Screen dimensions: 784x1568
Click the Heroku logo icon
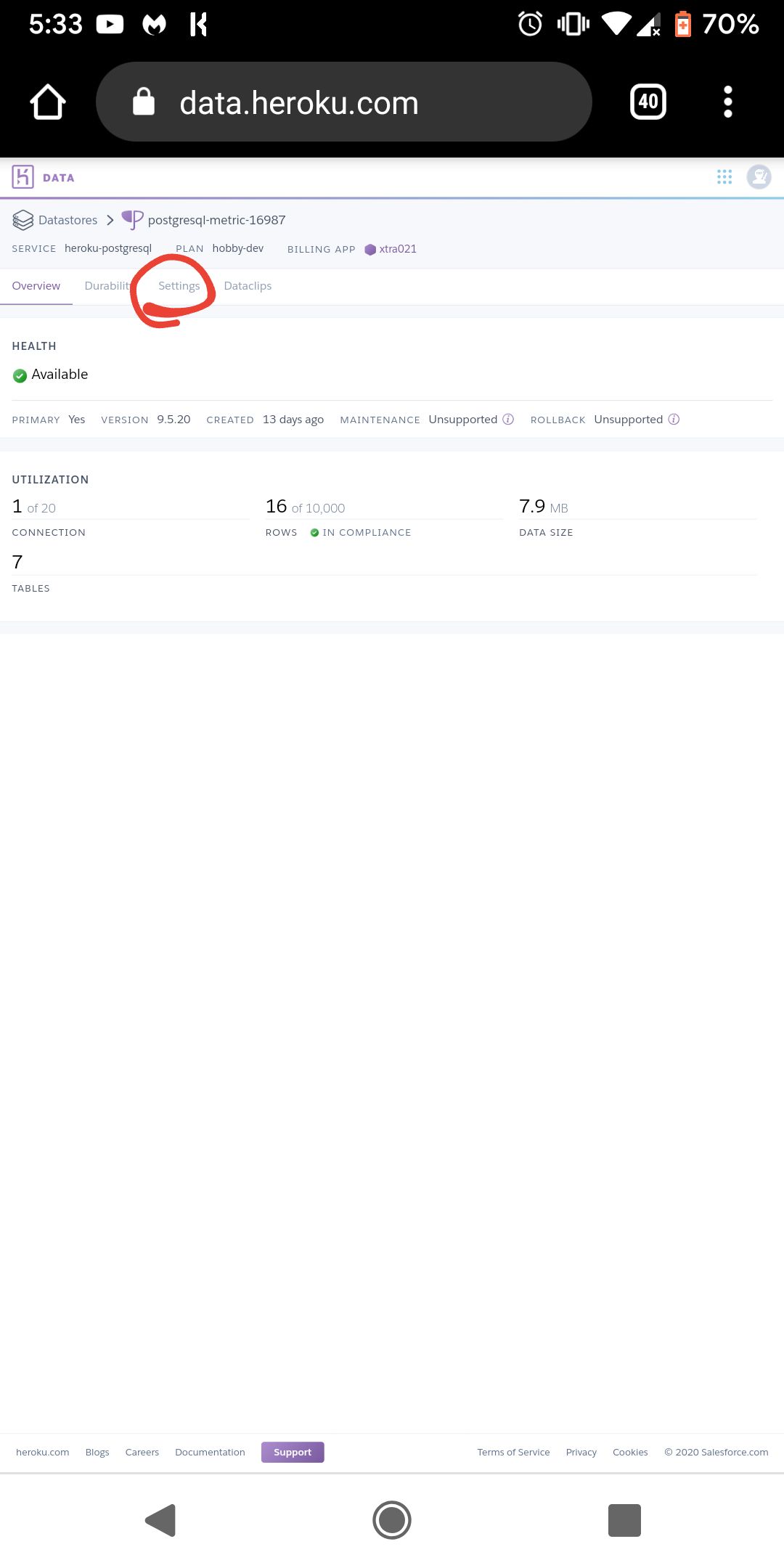23,177
